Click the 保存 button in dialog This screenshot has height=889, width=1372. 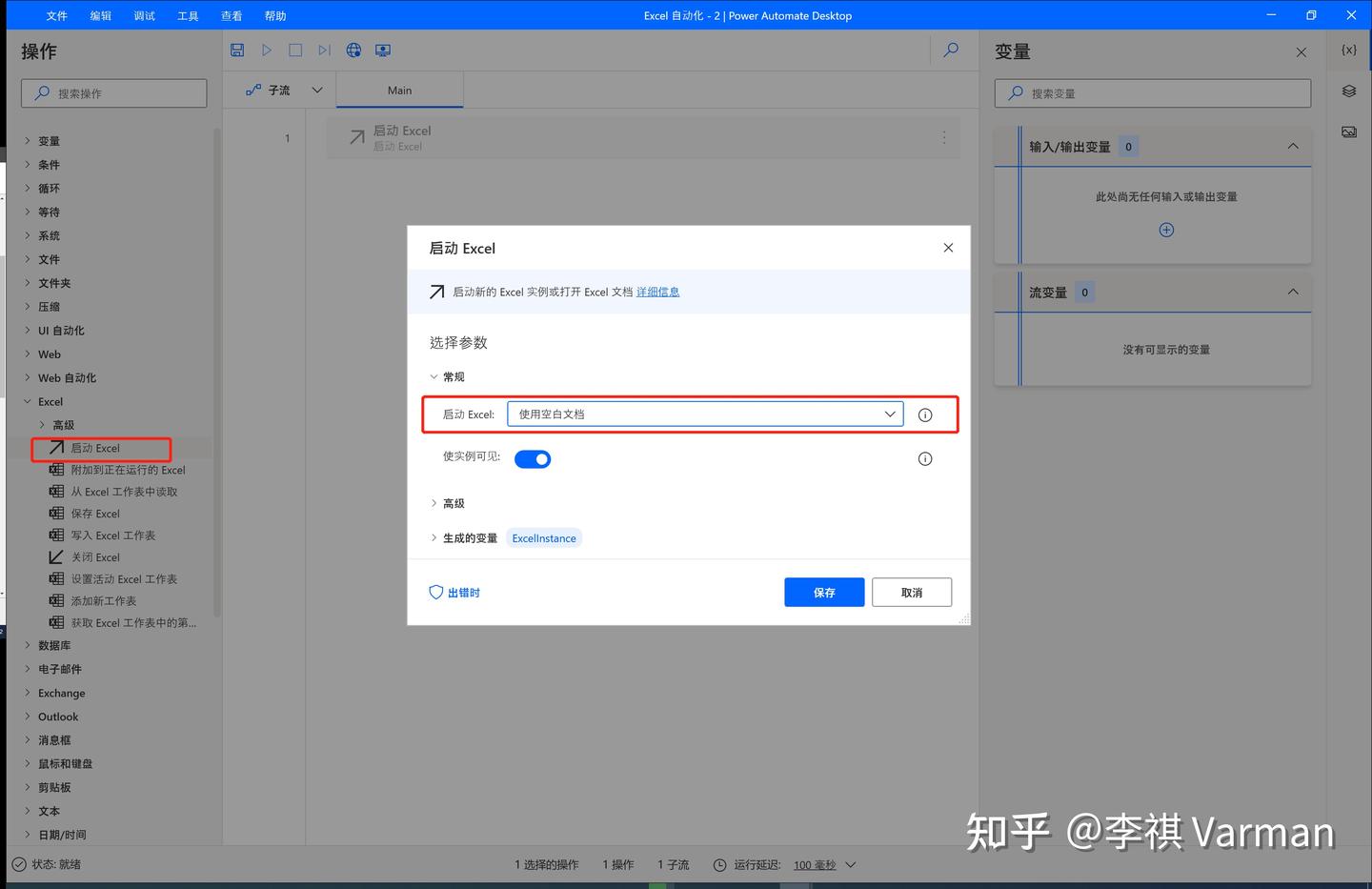823,592
